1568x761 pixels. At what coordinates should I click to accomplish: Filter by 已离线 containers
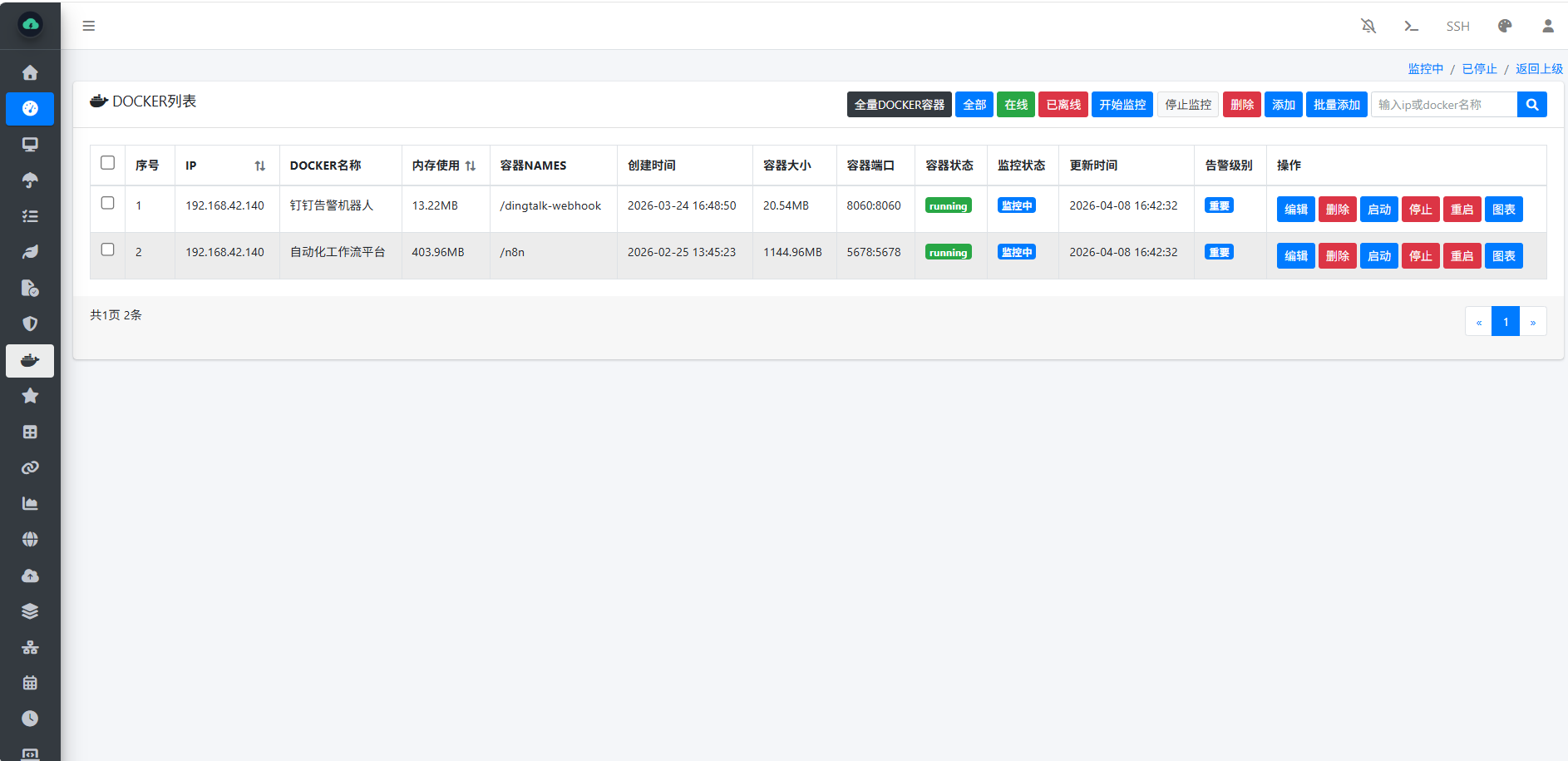point(1063,105)
